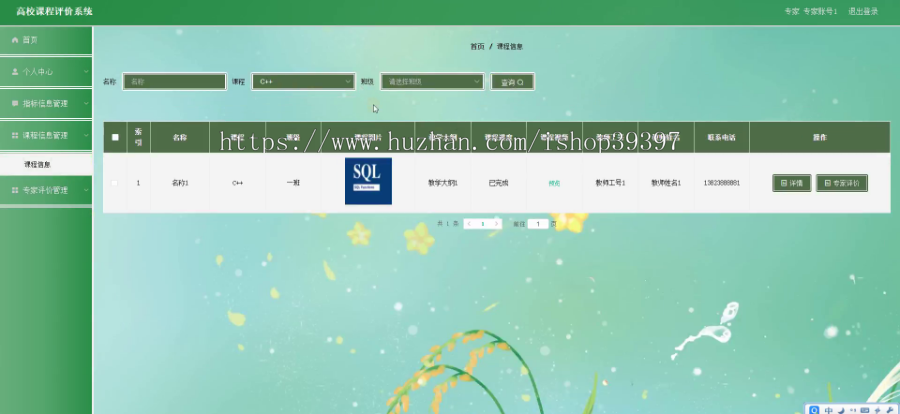This screenshot has height=414, width=900.
Task: Click the grid icon beside 课程信息管理
Action: tap(15, 136)
